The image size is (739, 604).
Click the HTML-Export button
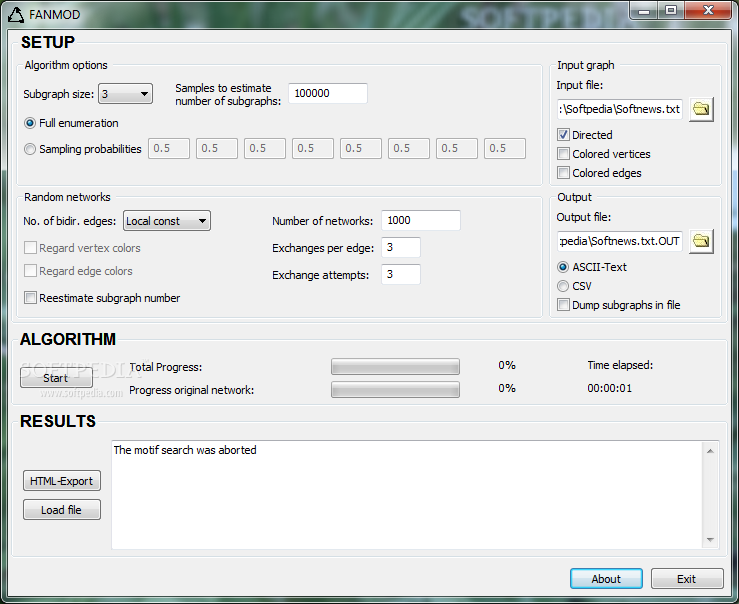point(62,481)
